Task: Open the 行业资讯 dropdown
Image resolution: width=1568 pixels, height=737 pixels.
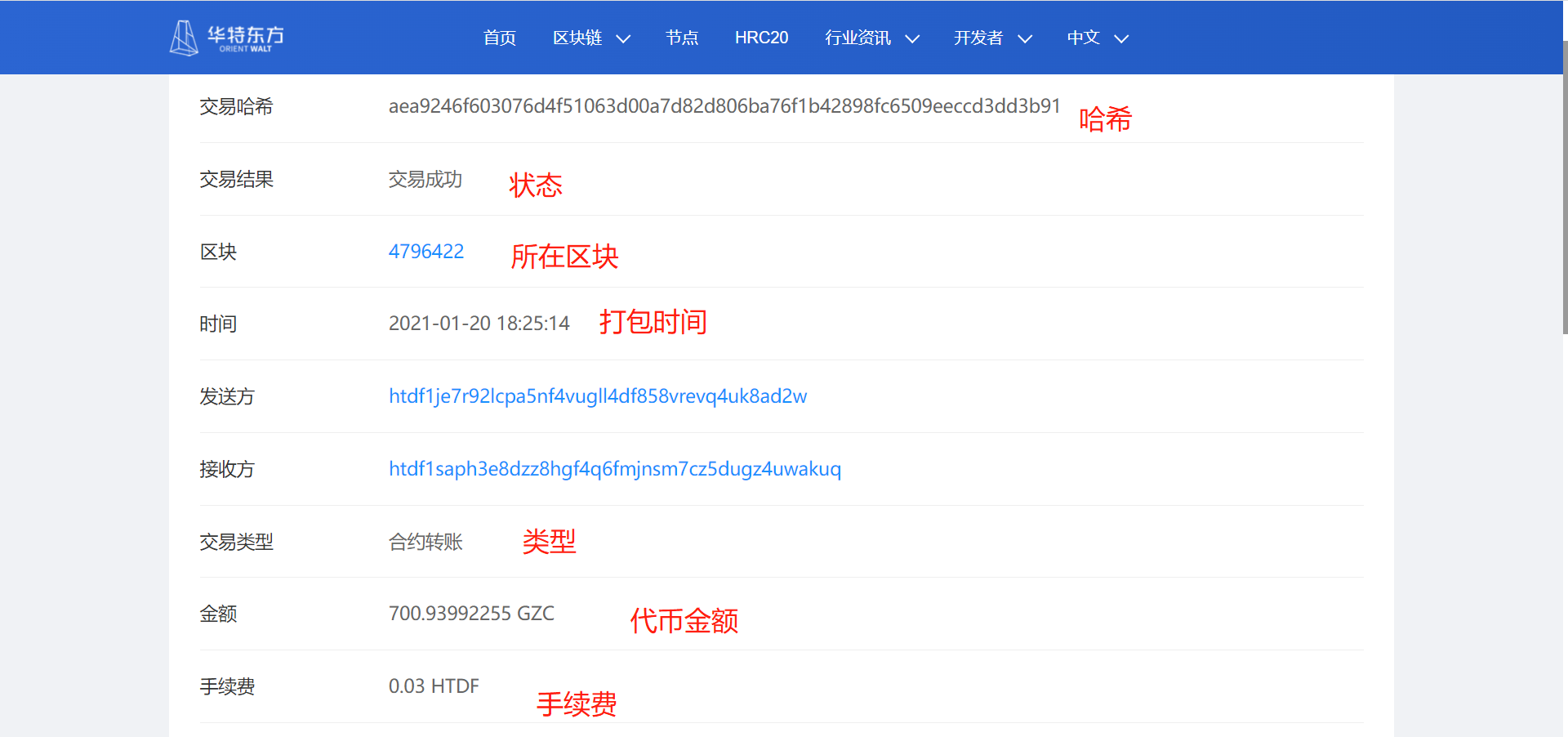Action: coord(856,38)
